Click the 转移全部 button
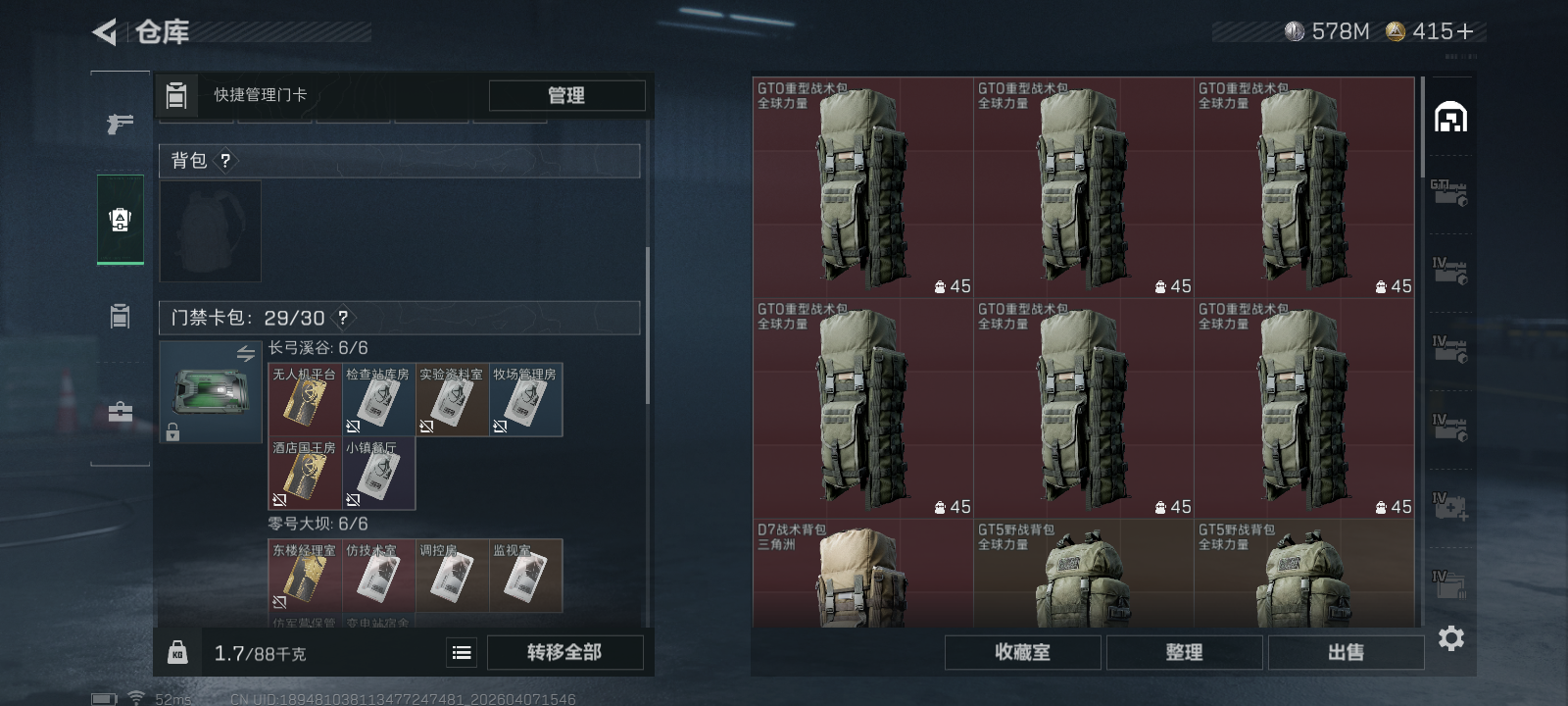Image resolution: width=1568 pixels, height=706 pixels. tap(564, 652)
